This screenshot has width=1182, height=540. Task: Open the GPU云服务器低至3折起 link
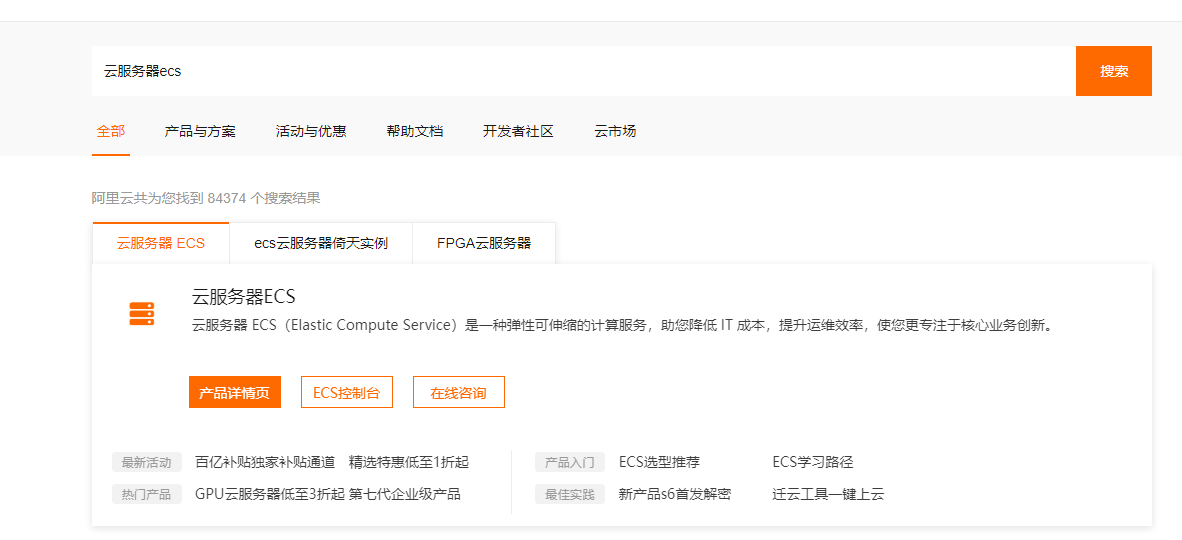(270, 495)
